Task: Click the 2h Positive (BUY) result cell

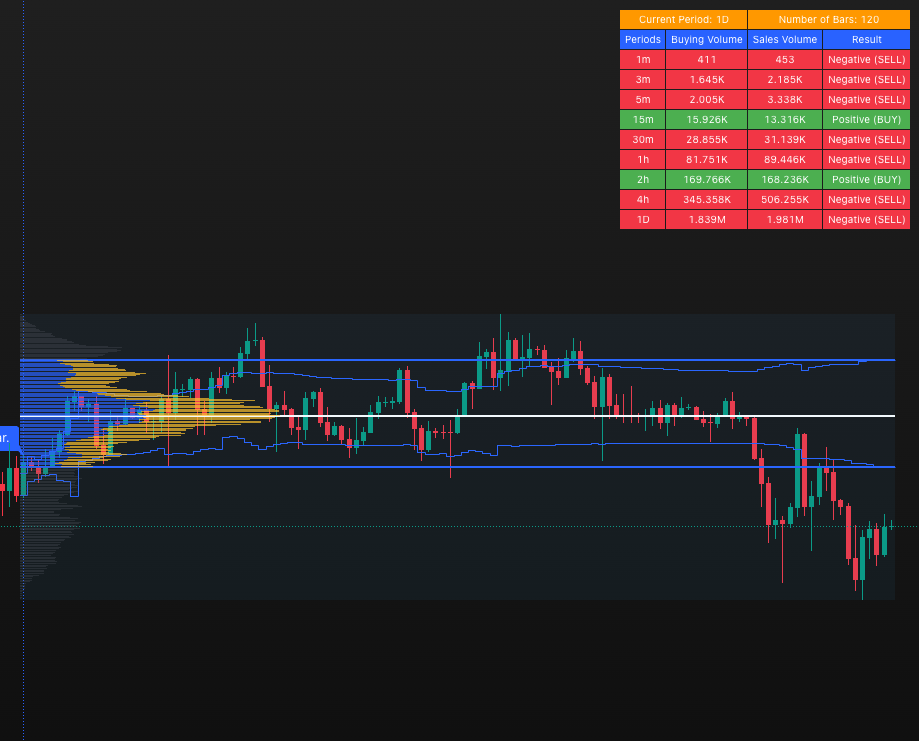Action: (866, 179)
